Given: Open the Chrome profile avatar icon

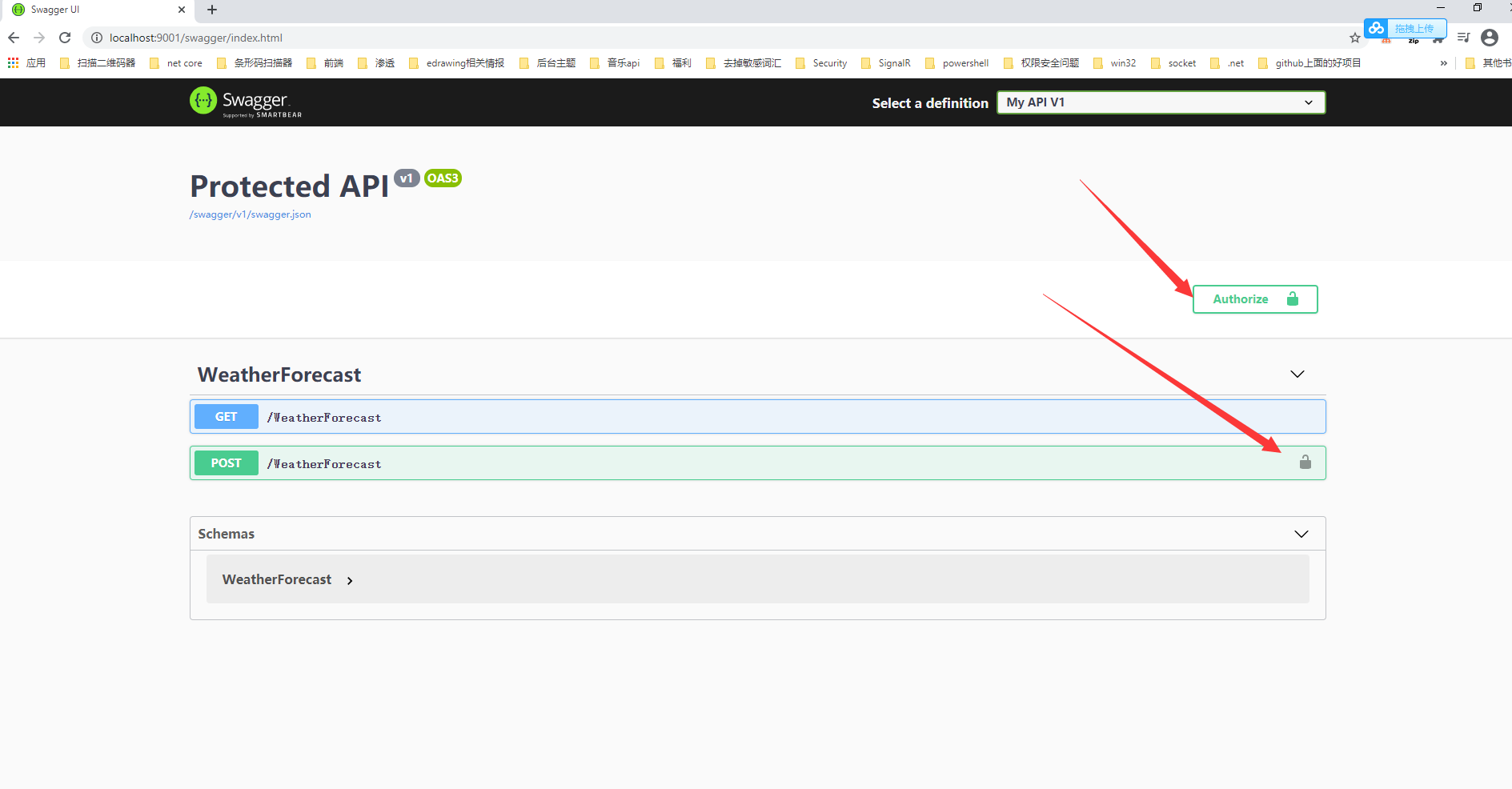Looking at the screenshot, I should (1489, 38).
